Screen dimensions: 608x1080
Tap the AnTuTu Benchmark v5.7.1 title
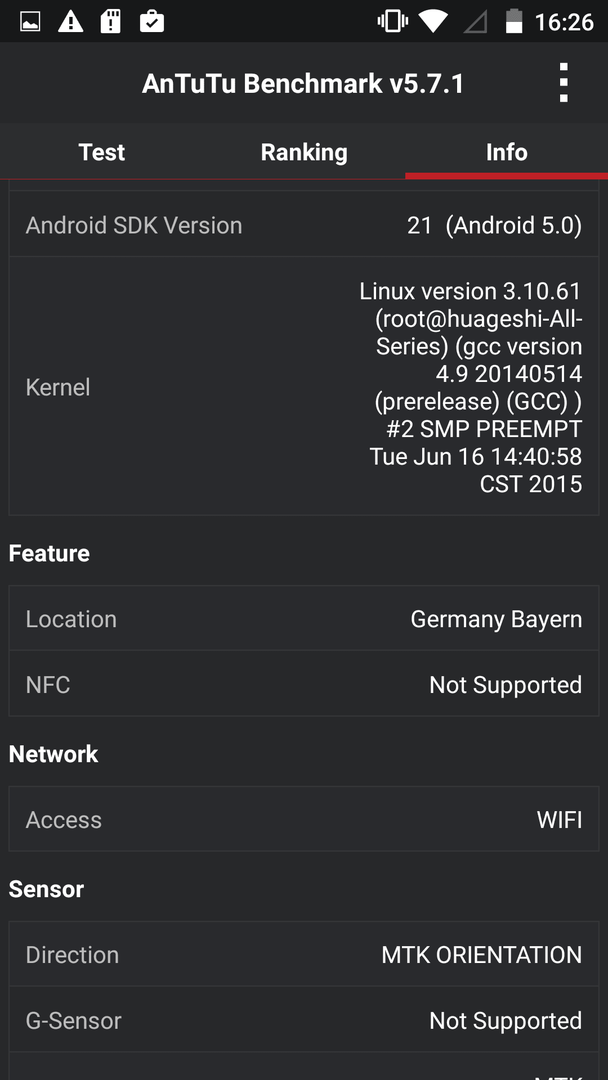(x=303, y=84)
